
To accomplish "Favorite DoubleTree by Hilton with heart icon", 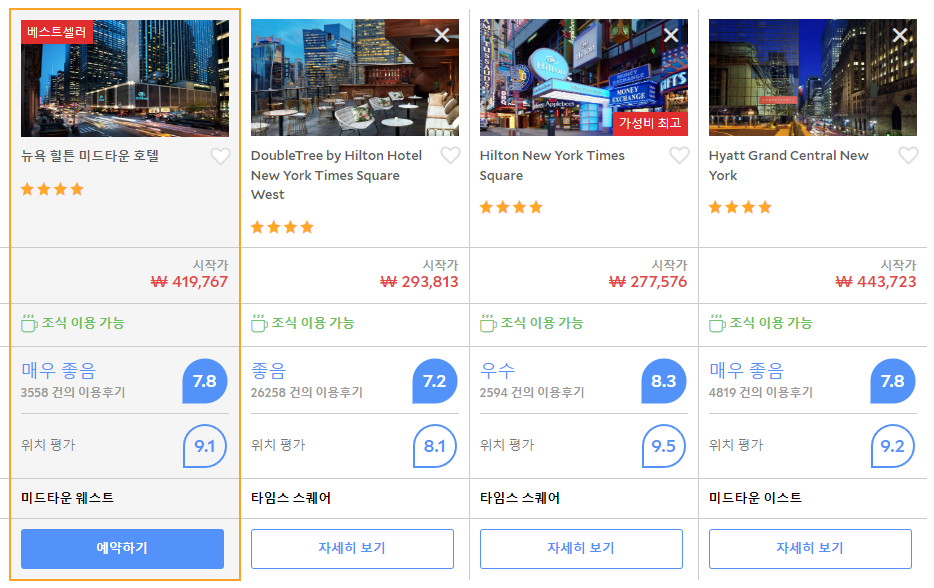I will [450, 155].
